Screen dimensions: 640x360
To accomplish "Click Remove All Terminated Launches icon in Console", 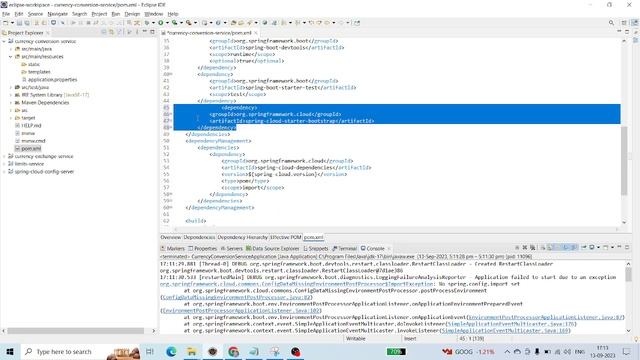I will tap(533, 248).
